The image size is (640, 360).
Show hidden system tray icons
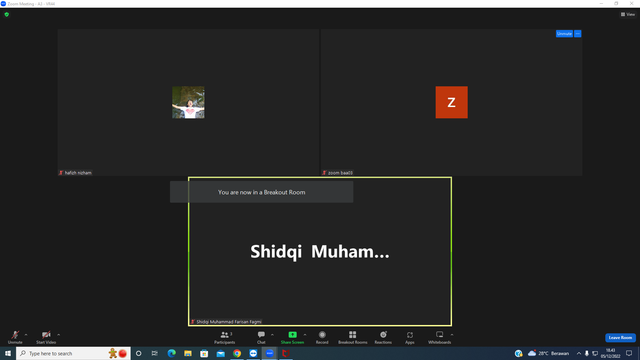(578, 353)
